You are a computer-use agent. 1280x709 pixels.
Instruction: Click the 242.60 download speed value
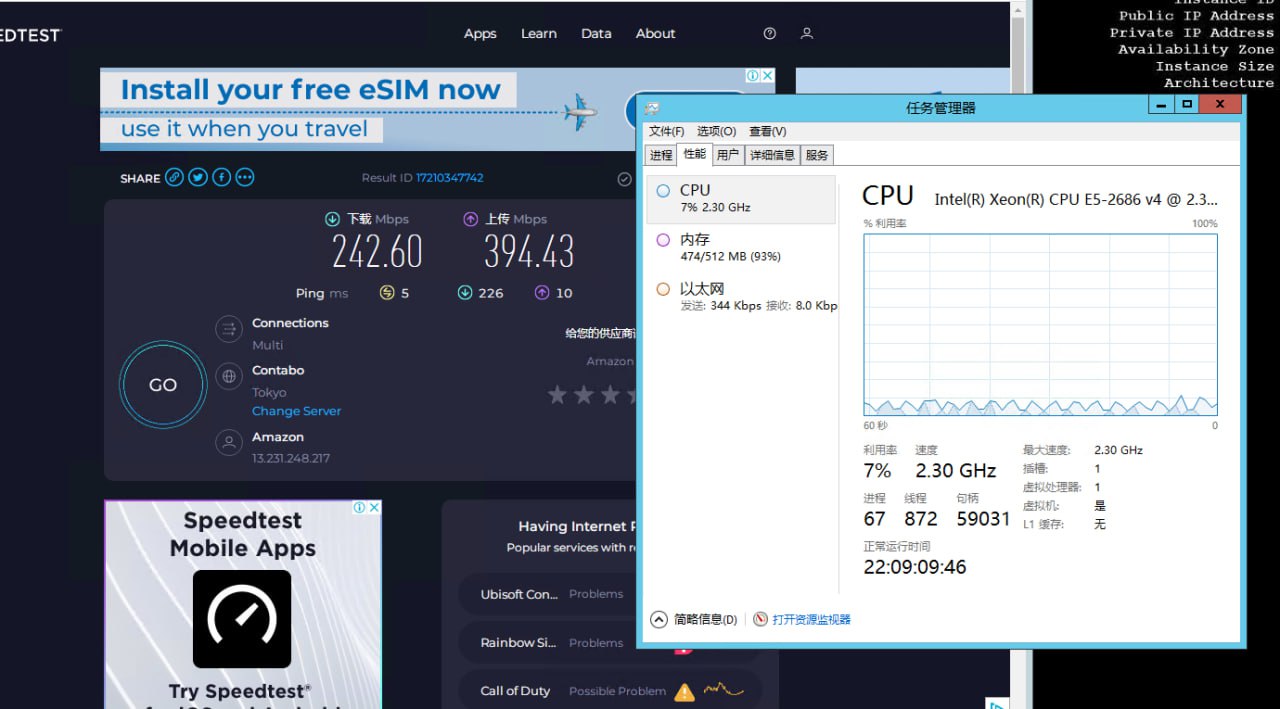point(377,252)
